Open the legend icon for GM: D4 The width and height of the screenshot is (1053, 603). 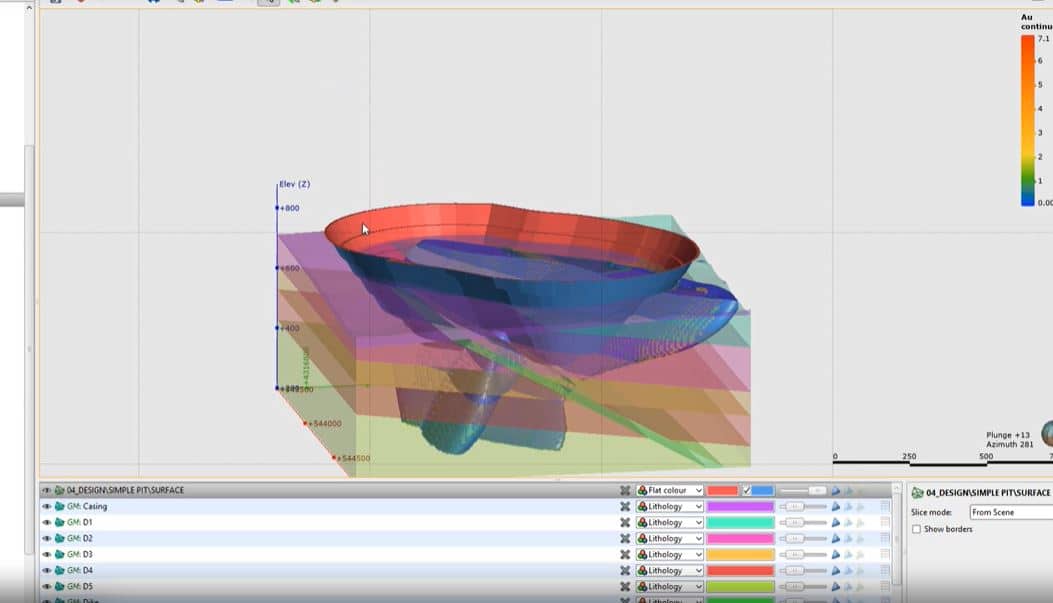click(x=885, y=571)
